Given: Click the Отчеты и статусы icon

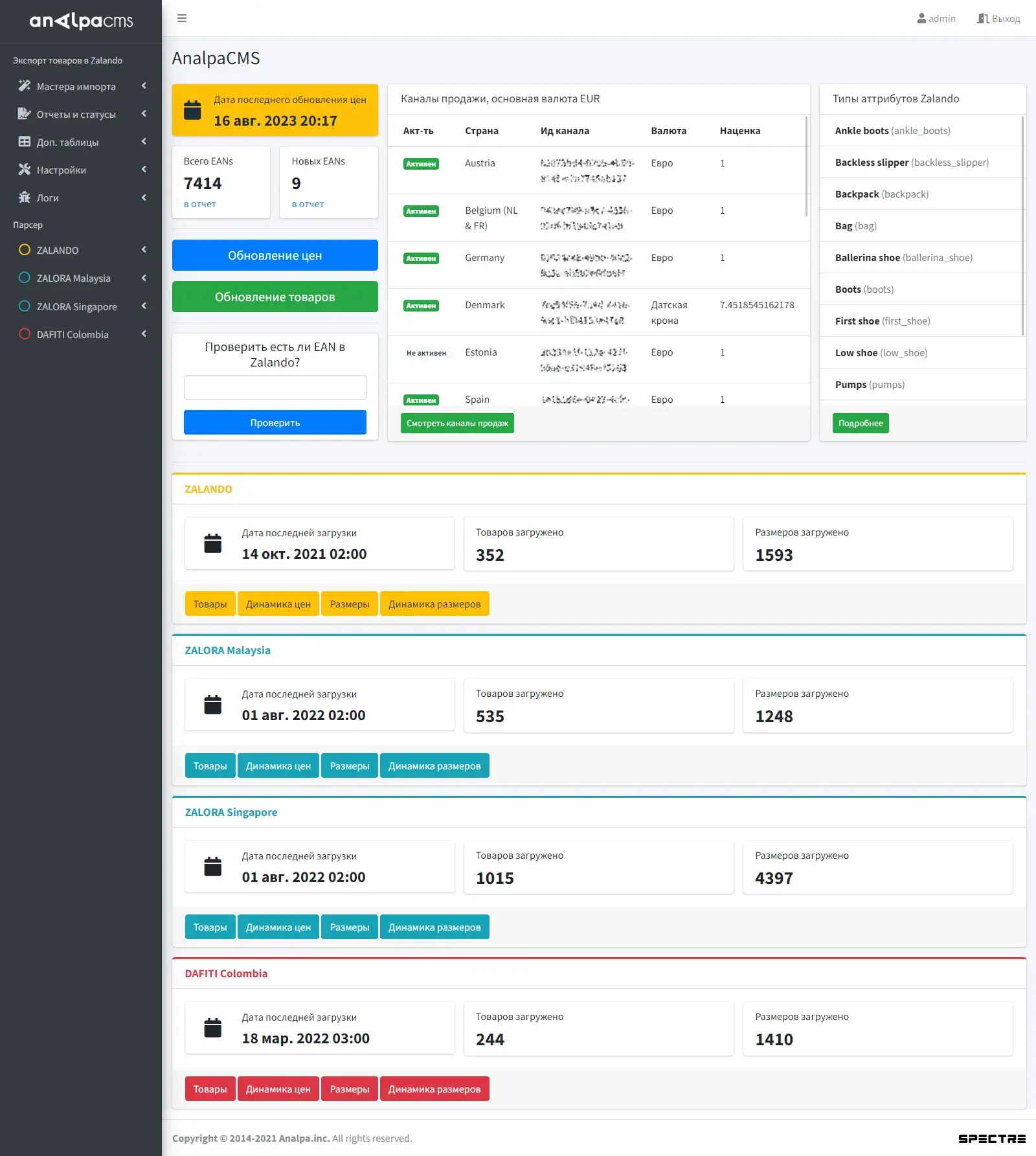Looking at the screenshot, I should [x=25, y=114].
